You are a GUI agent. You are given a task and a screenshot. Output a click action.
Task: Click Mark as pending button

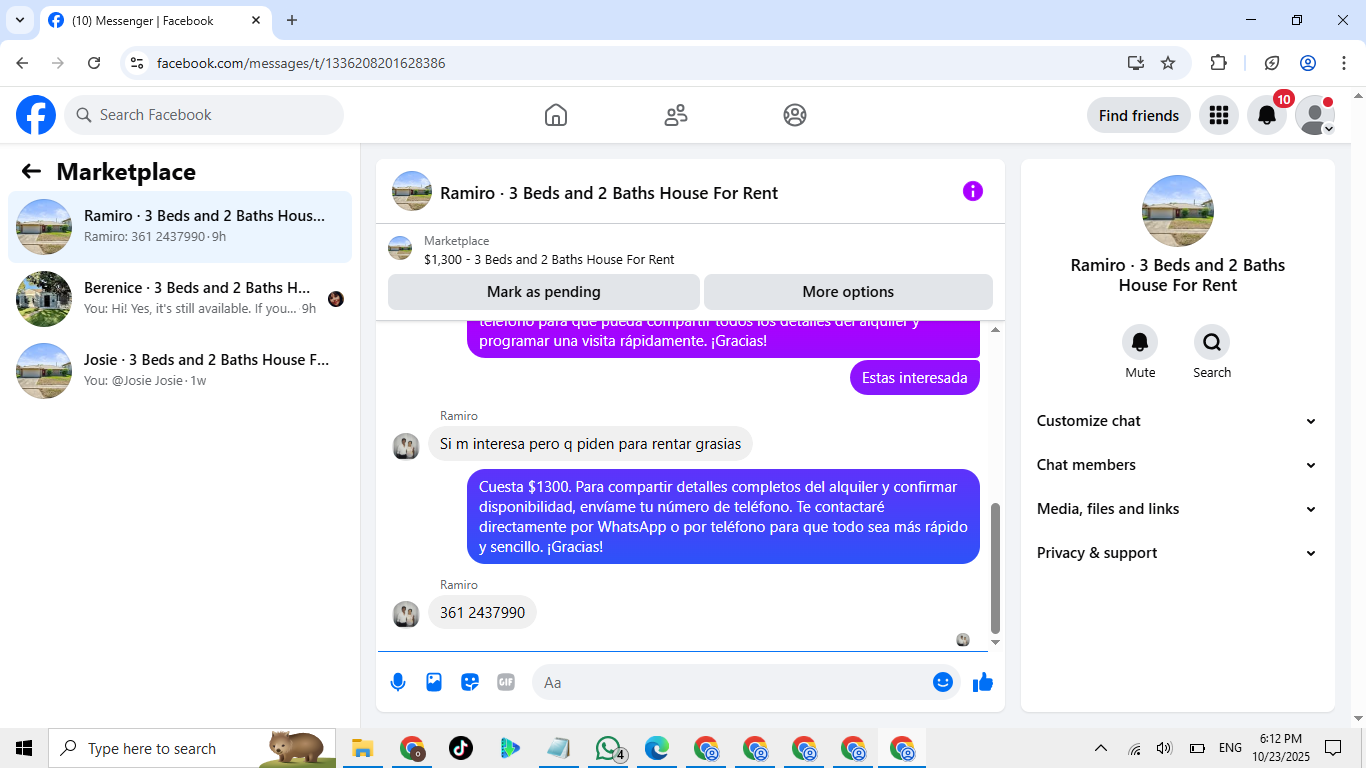click(544, 292)
